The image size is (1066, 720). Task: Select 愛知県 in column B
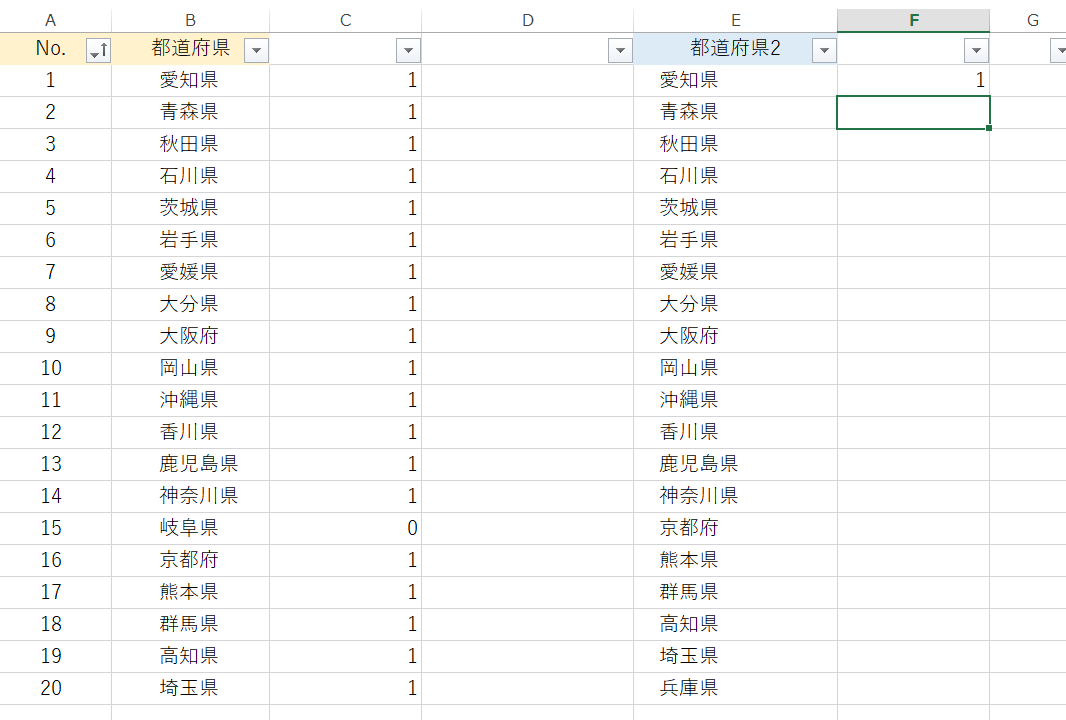pos(190,80)
